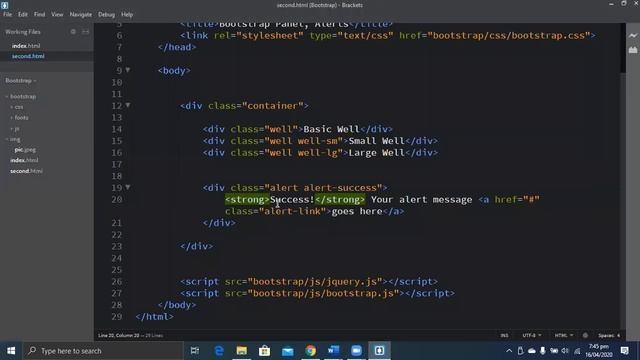The height and width of the screenshot is (360, 640).
Task: Open Microsoft Store from taskbar
Action: 264,351
